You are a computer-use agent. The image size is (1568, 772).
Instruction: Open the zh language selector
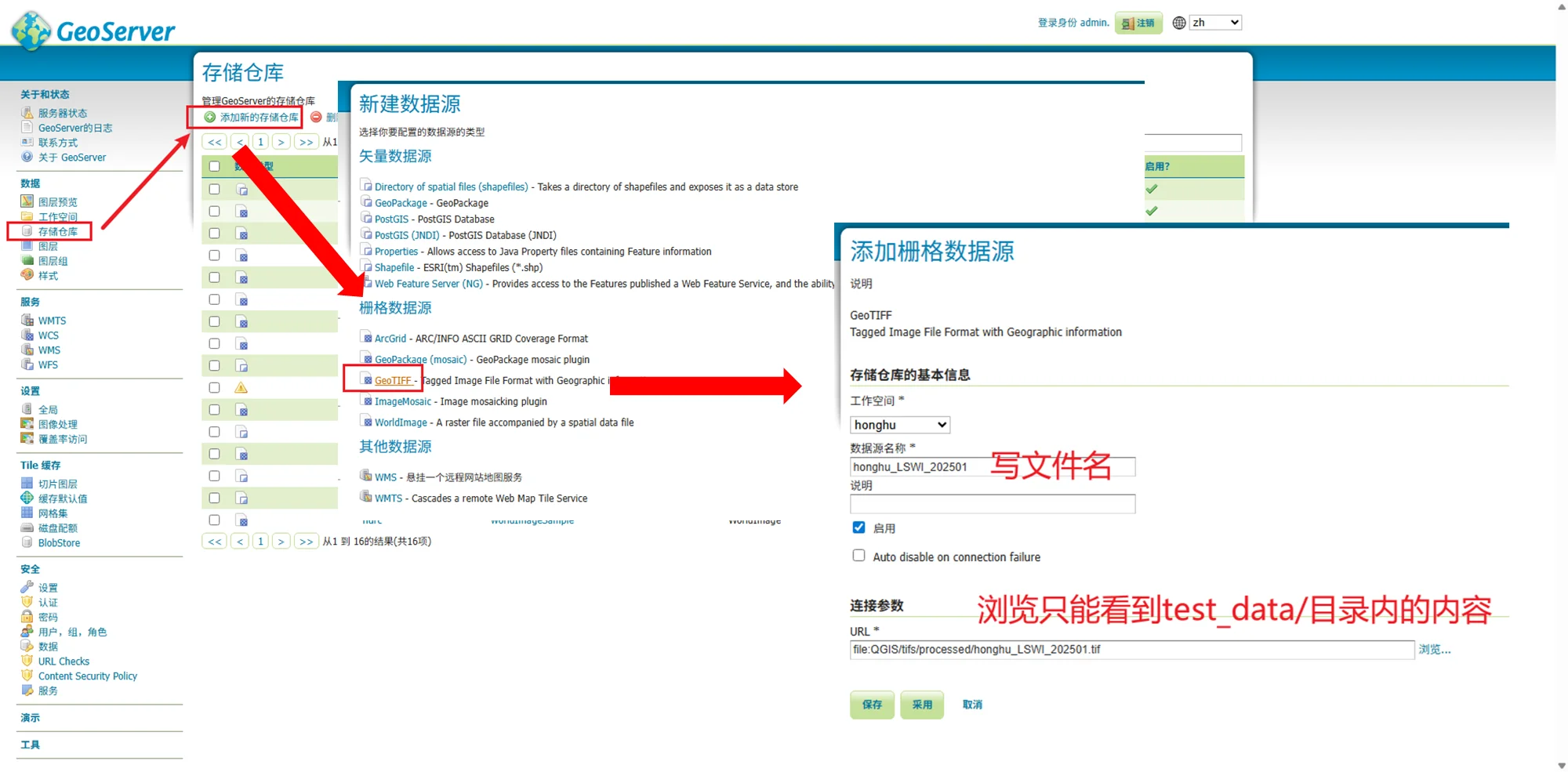click(1214, 23)
